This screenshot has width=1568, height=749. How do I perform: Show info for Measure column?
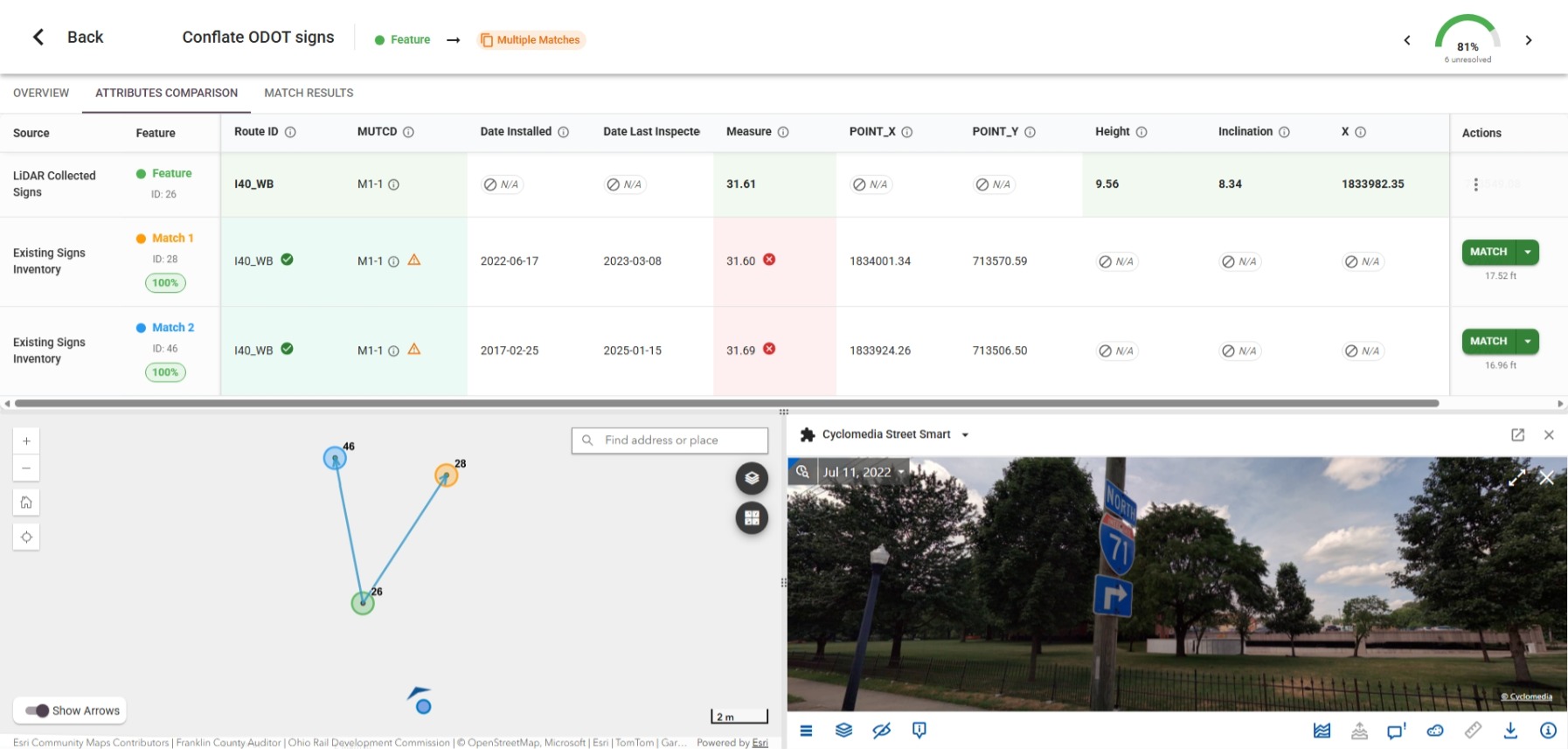783,132
